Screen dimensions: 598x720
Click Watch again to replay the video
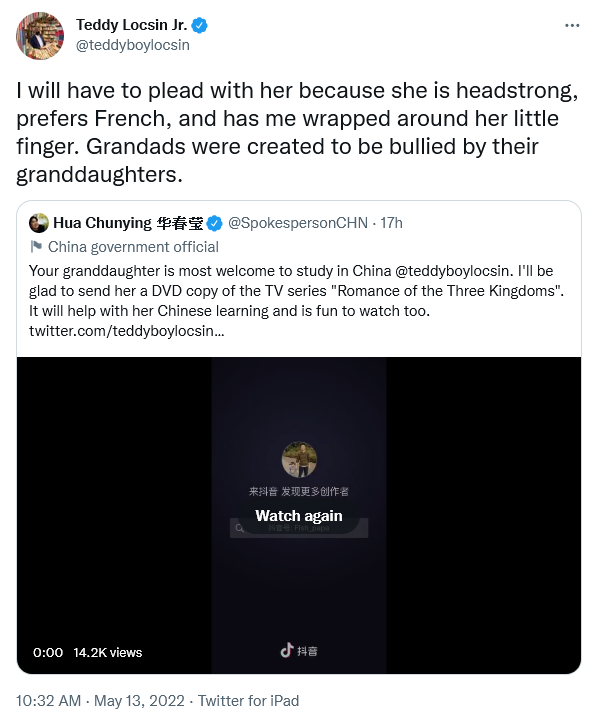tap(299, 516)
